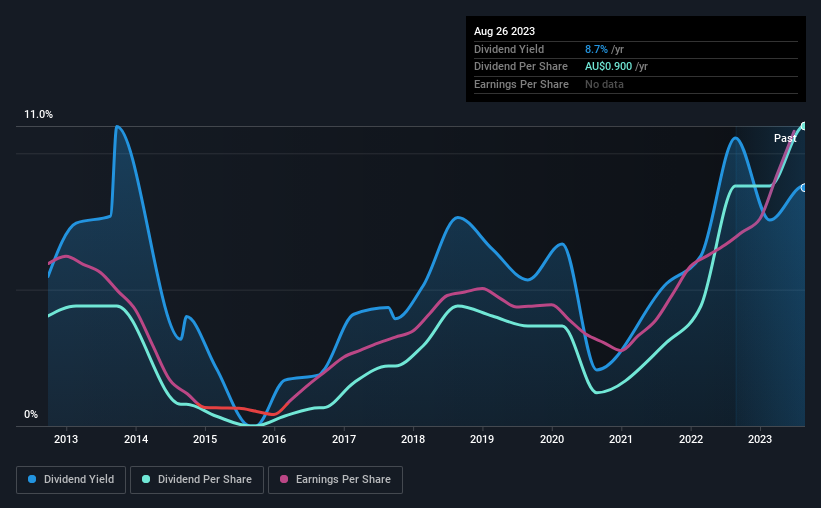Image resolution: width=821 pixels, height=508 pixels.
Task: Click the Dividend Yield endpoint marker
Action: coord(804,188)
